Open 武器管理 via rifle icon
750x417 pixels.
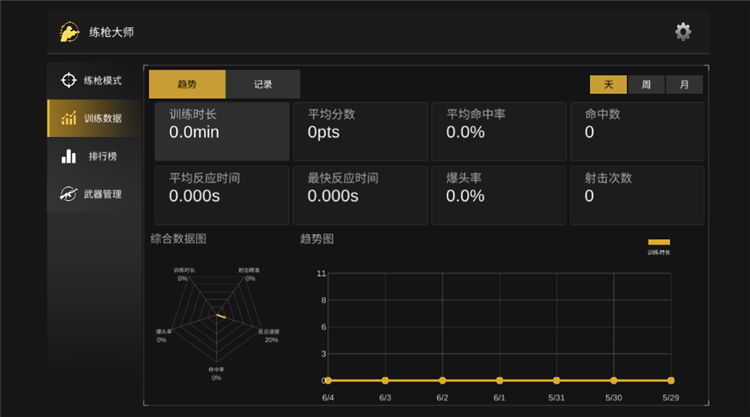68,194
